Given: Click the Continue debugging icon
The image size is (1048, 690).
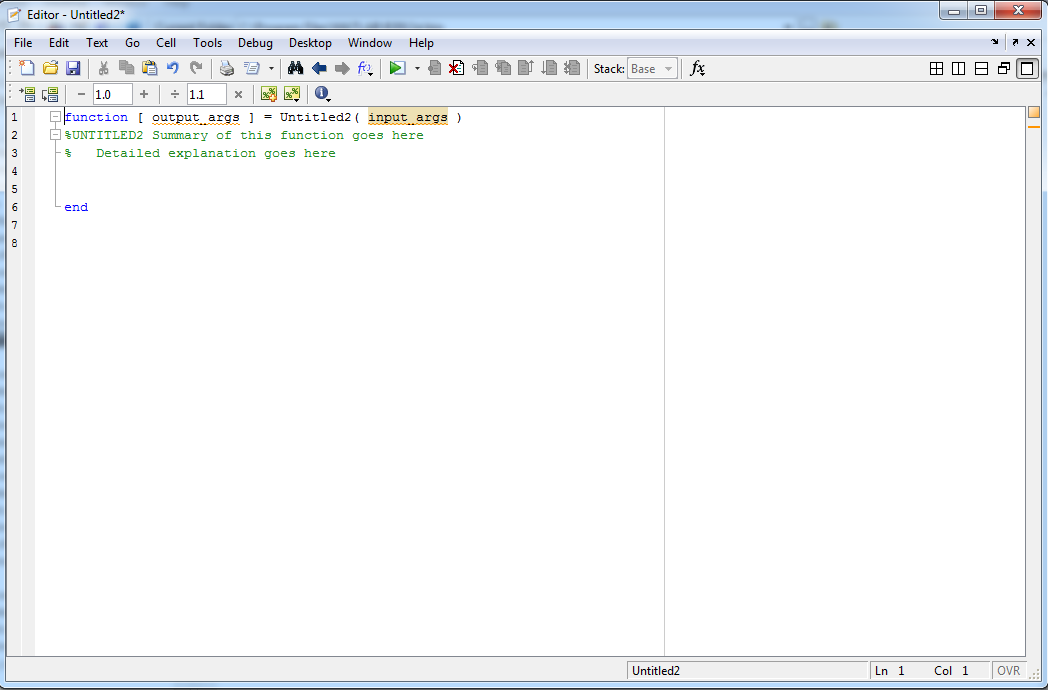Looking at the screenshot, I should (x=549, y=68).
